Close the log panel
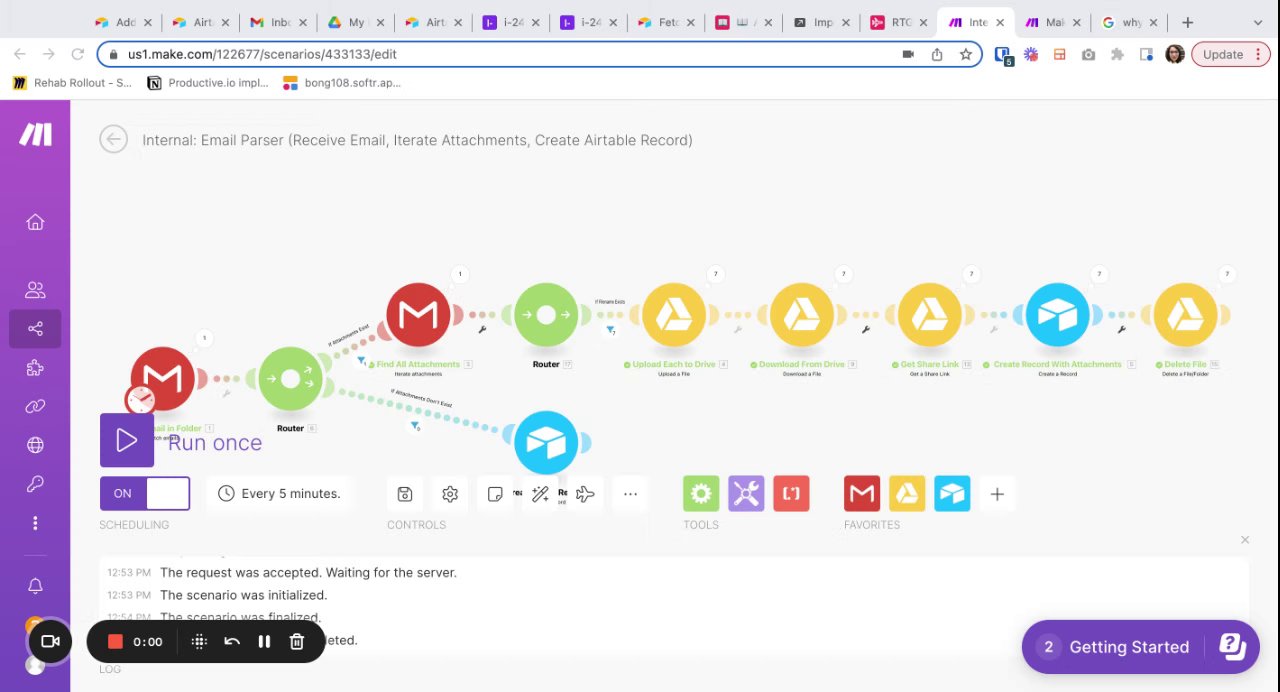1280x692 pixels. (1245, 540)
